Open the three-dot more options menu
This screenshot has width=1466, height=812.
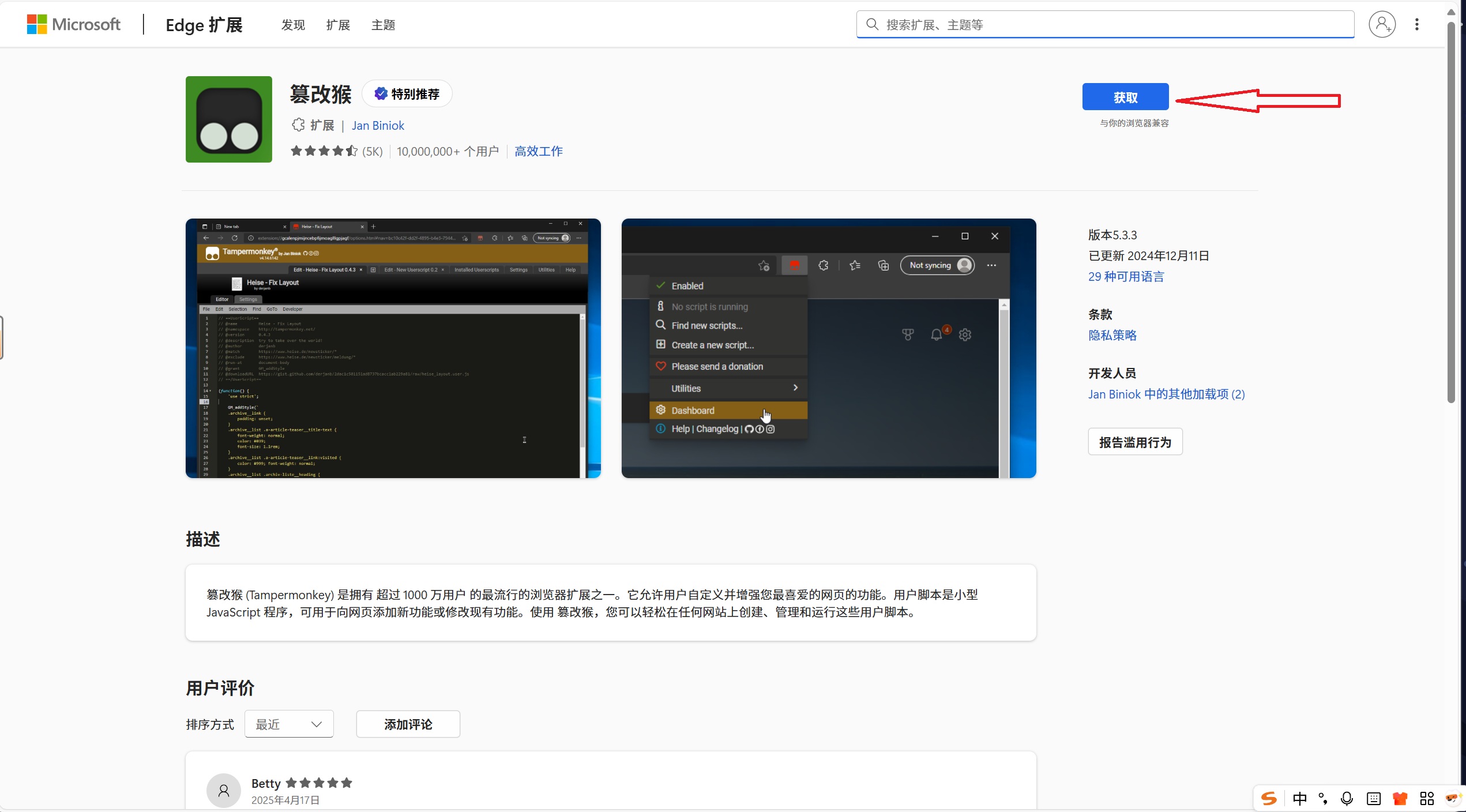[1416, 24]
